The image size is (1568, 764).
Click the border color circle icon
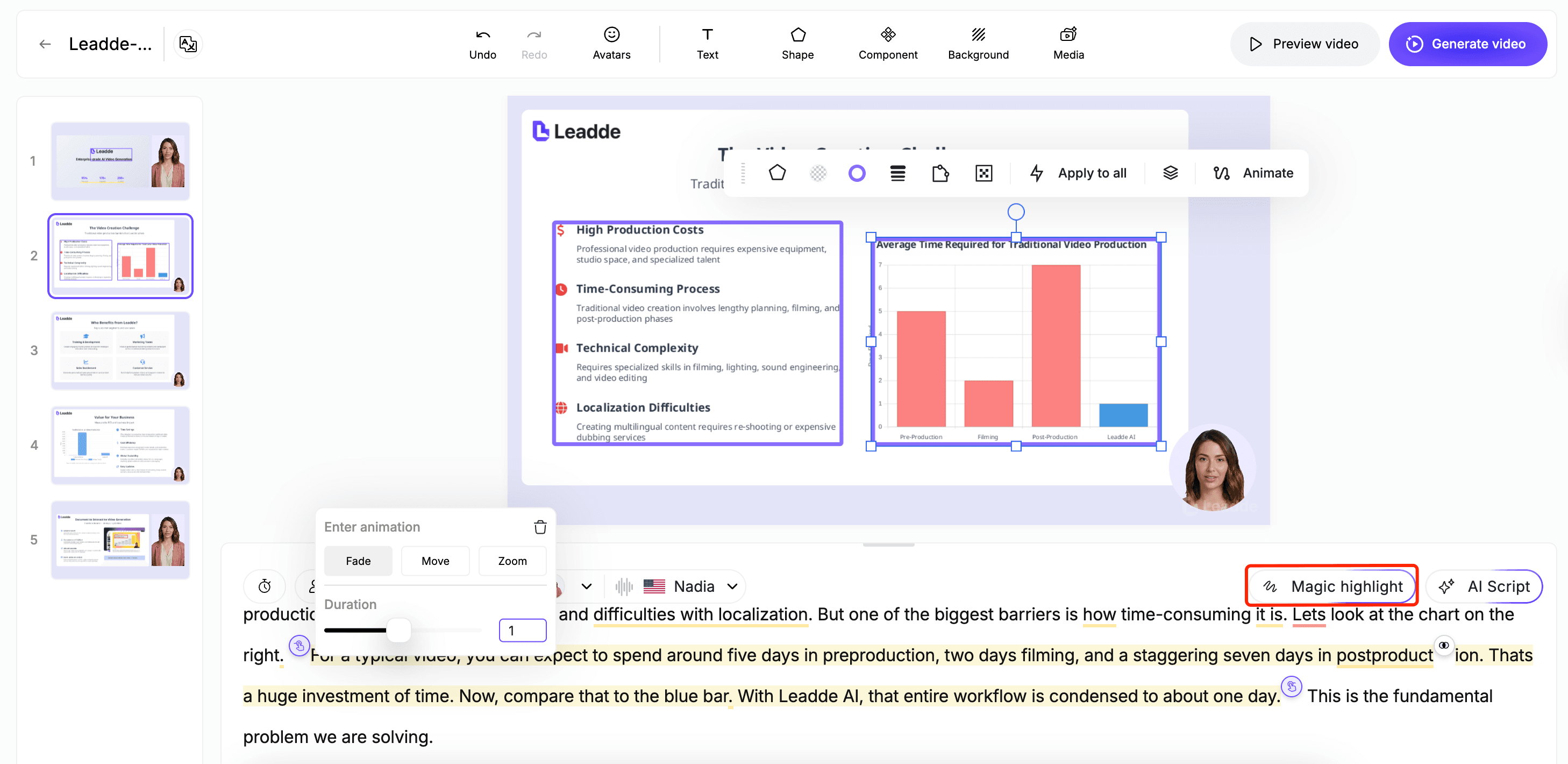tap(856, 174)
